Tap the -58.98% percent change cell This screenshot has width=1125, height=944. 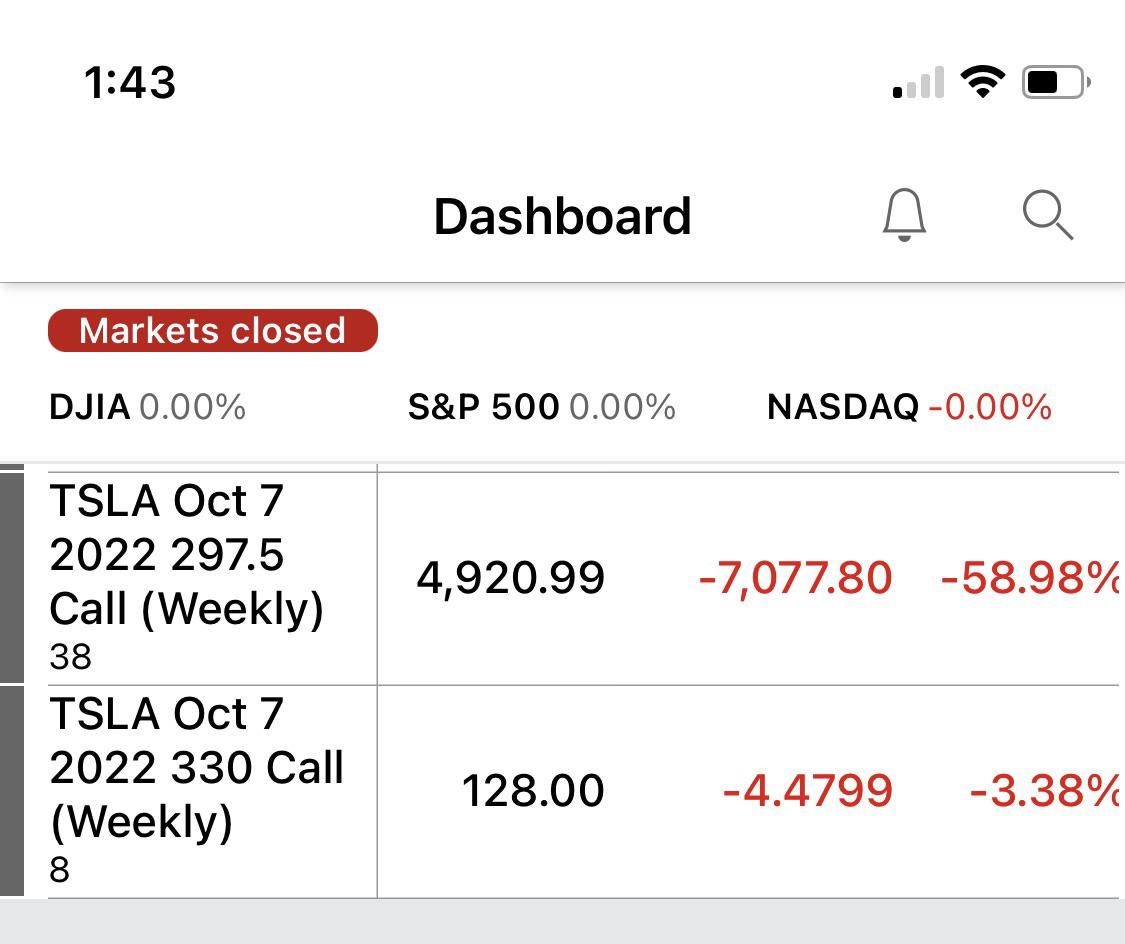(x=1030, y=578)
